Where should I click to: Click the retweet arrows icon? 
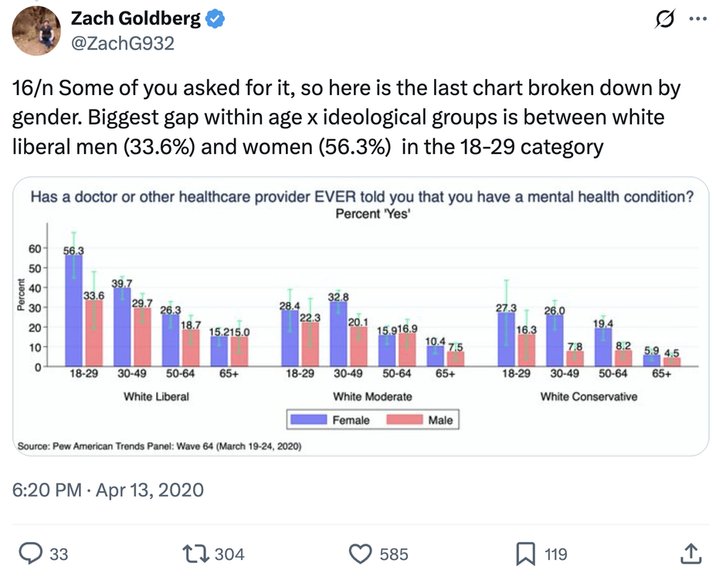coord(195,554)
